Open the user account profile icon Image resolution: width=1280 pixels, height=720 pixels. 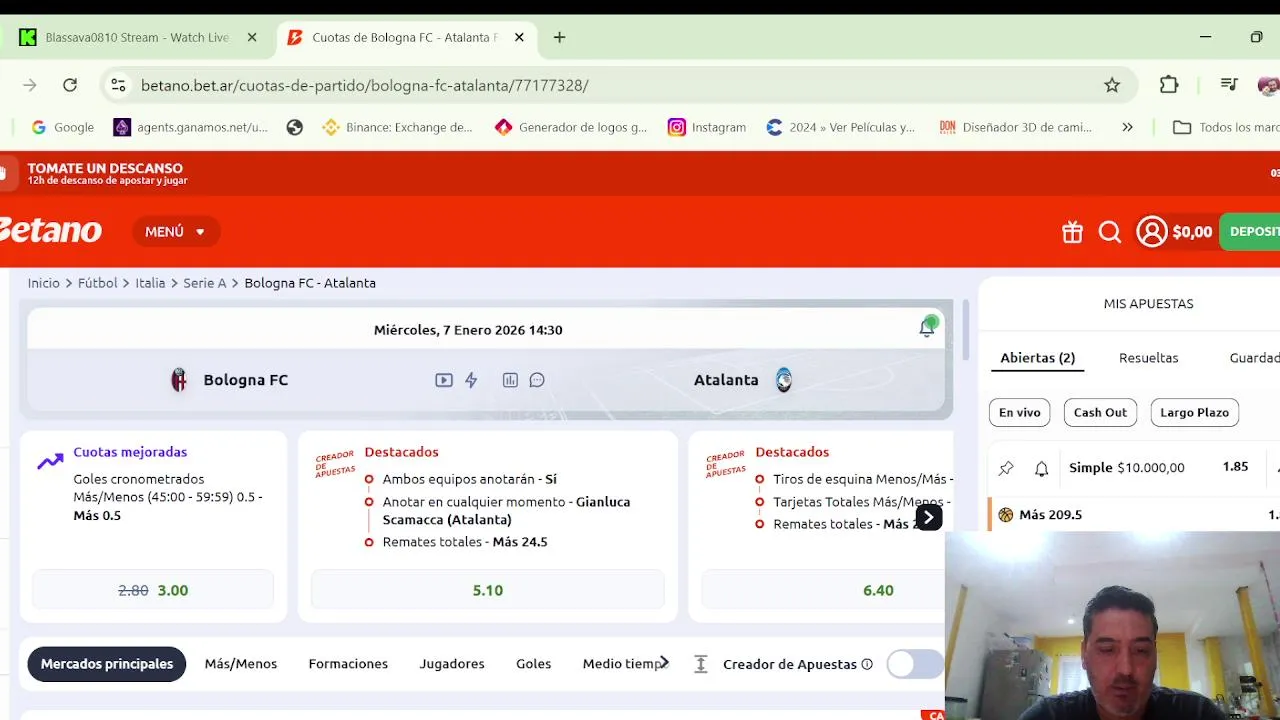(1152, 232)
